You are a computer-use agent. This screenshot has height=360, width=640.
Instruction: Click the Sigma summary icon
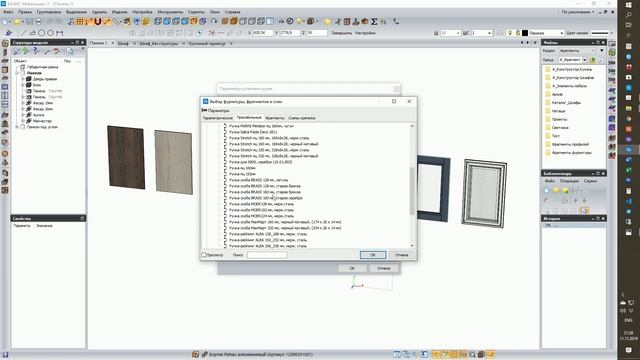[x=374, y=22]
